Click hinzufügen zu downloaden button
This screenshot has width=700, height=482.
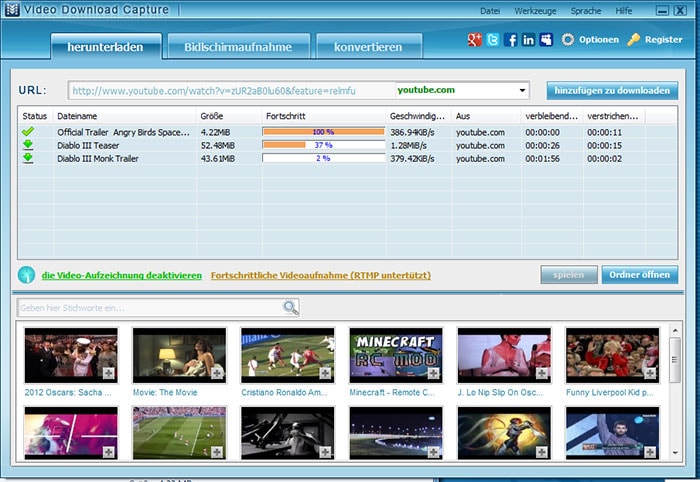[612, 91]
